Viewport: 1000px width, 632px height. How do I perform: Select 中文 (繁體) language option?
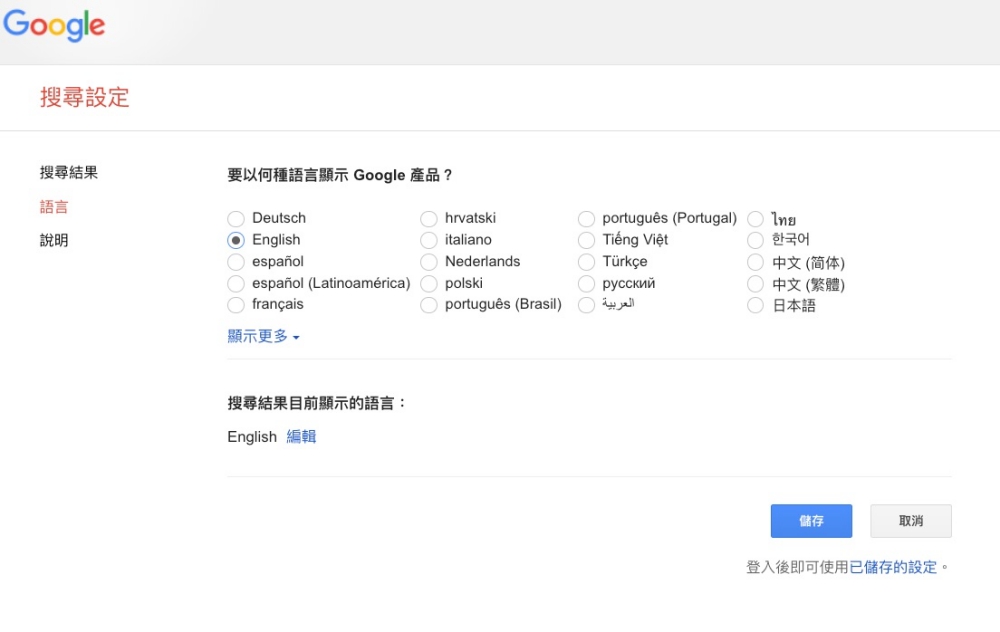click(756, 285)
